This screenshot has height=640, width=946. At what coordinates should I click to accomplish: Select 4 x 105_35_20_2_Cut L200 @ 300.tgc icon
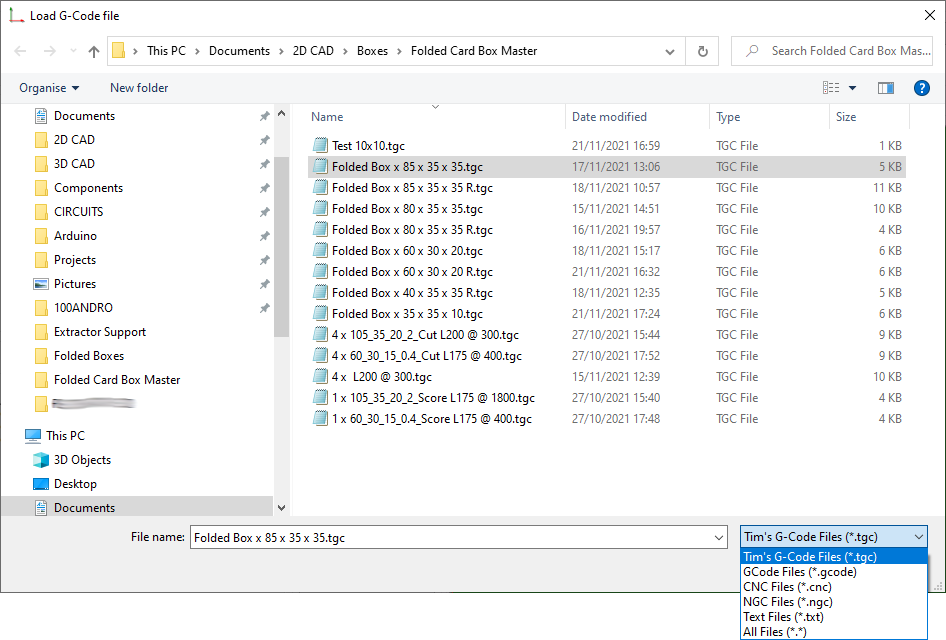click(320, 335)
